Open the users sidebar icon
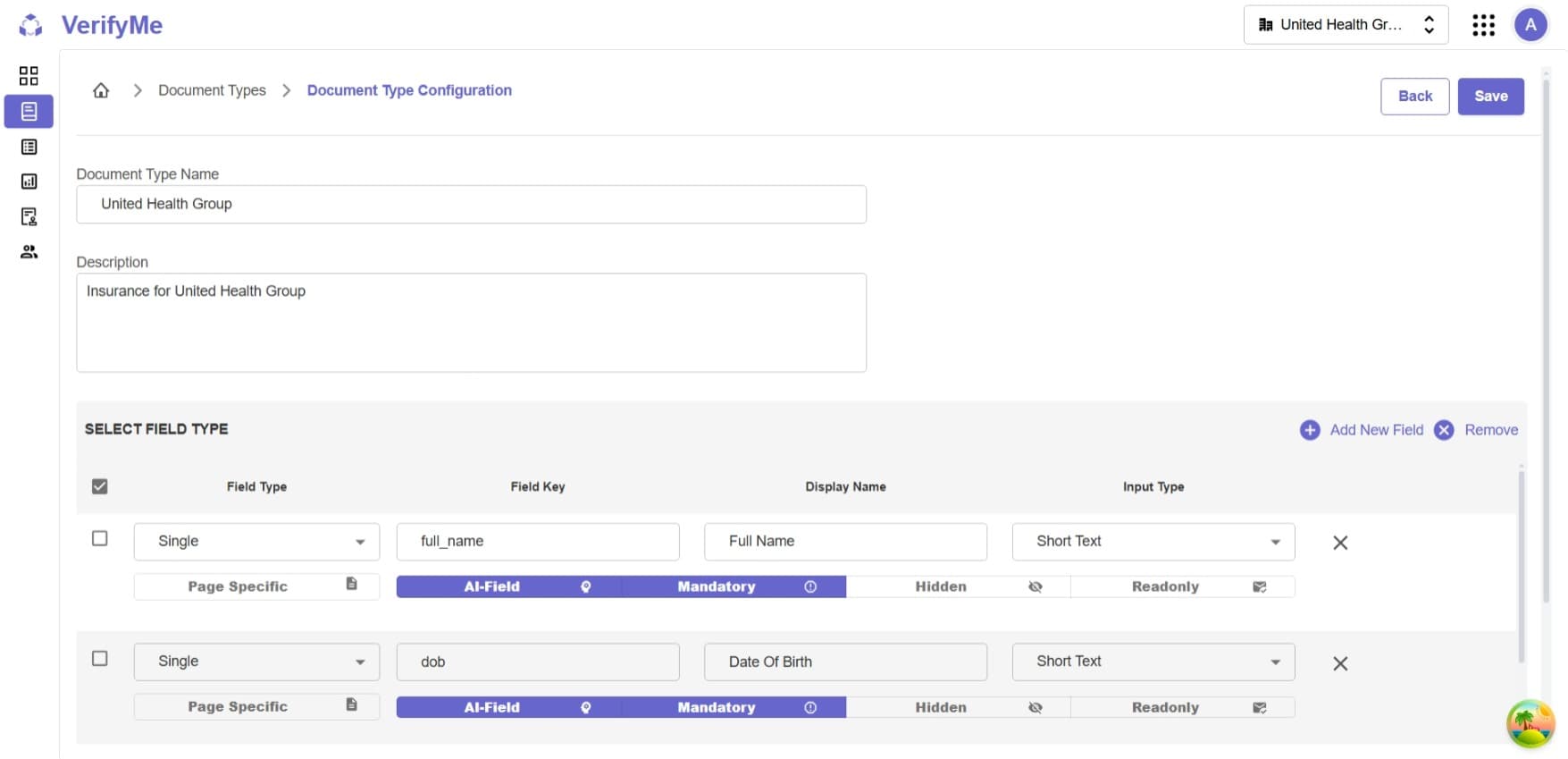This screenshot has width=1568, height=759. click(x=29, y=252)
